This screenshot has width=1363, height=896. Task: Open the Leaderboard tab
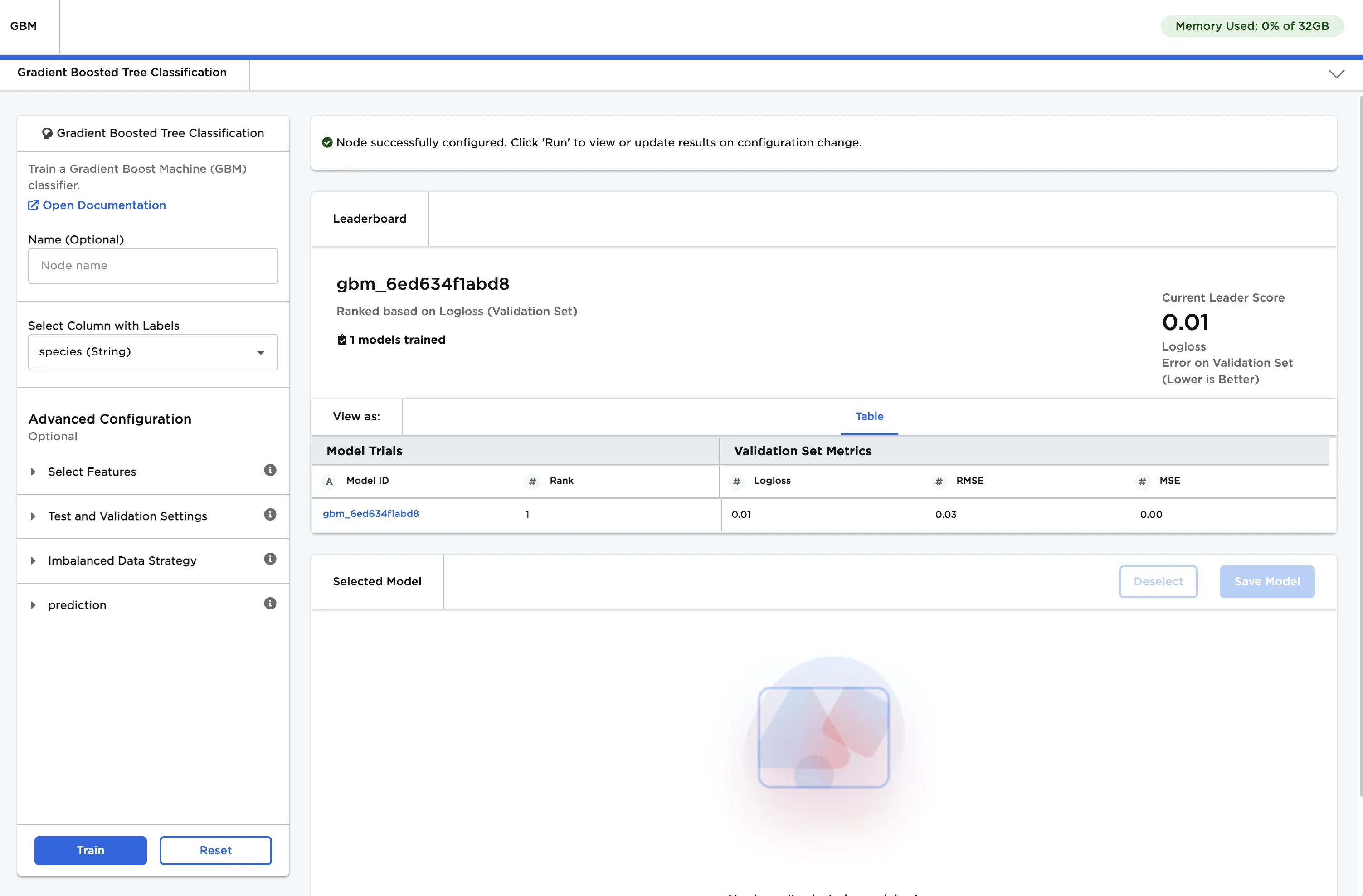tap(370, 219)
